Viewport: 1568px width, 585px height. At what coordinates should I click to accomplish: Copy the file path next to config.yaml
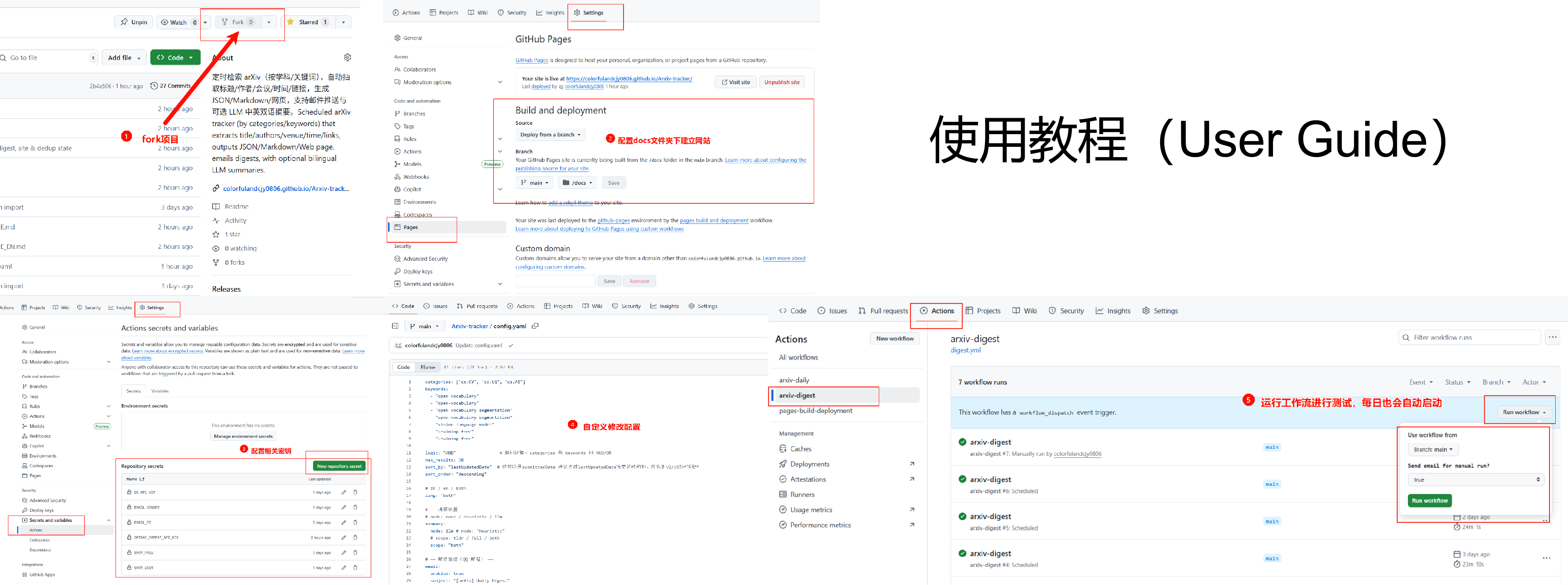535,326
